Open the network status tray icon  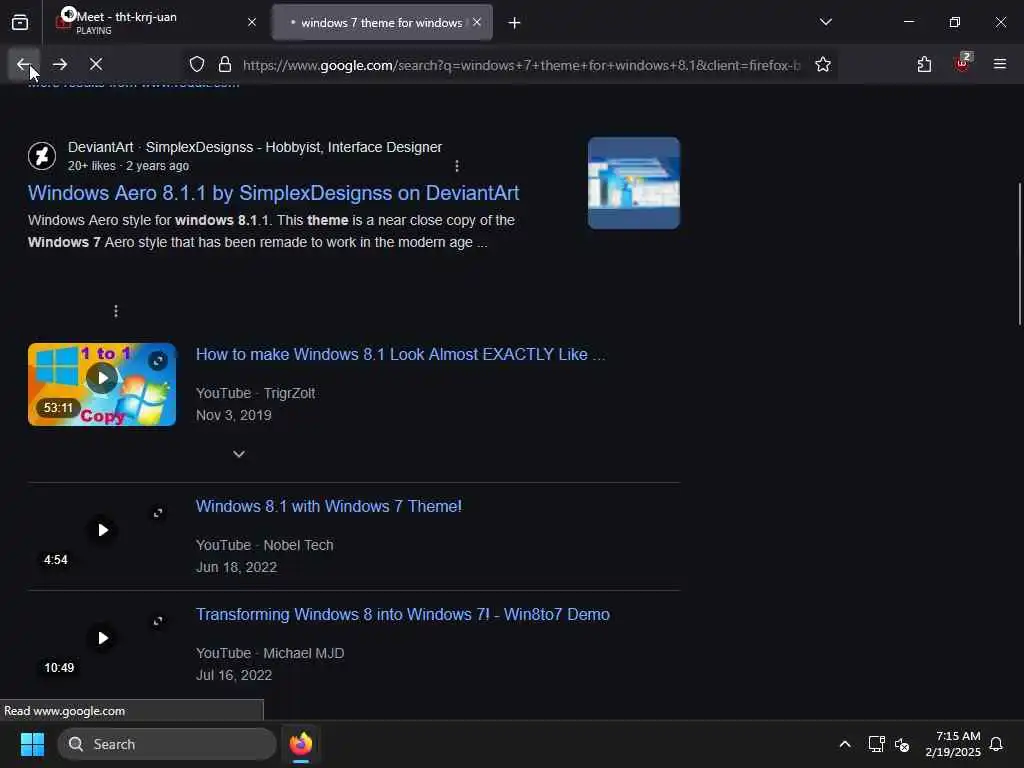click(x=876, y=744)
